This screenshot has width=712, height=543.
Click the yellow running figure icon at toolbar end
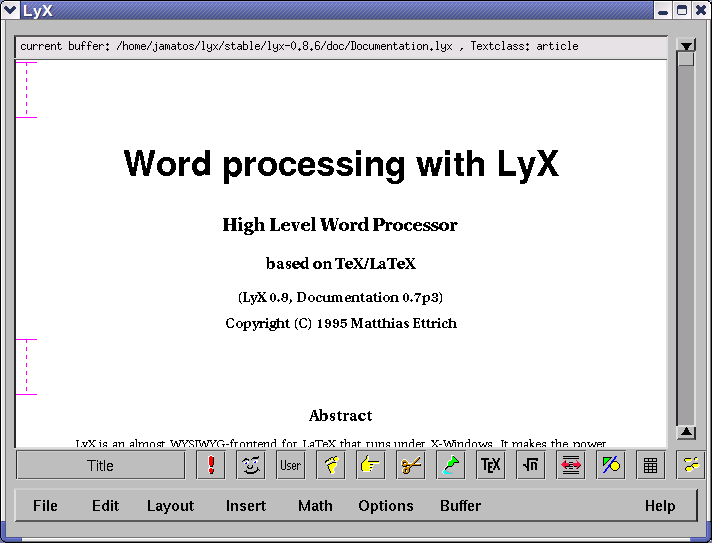coord(691,465)
